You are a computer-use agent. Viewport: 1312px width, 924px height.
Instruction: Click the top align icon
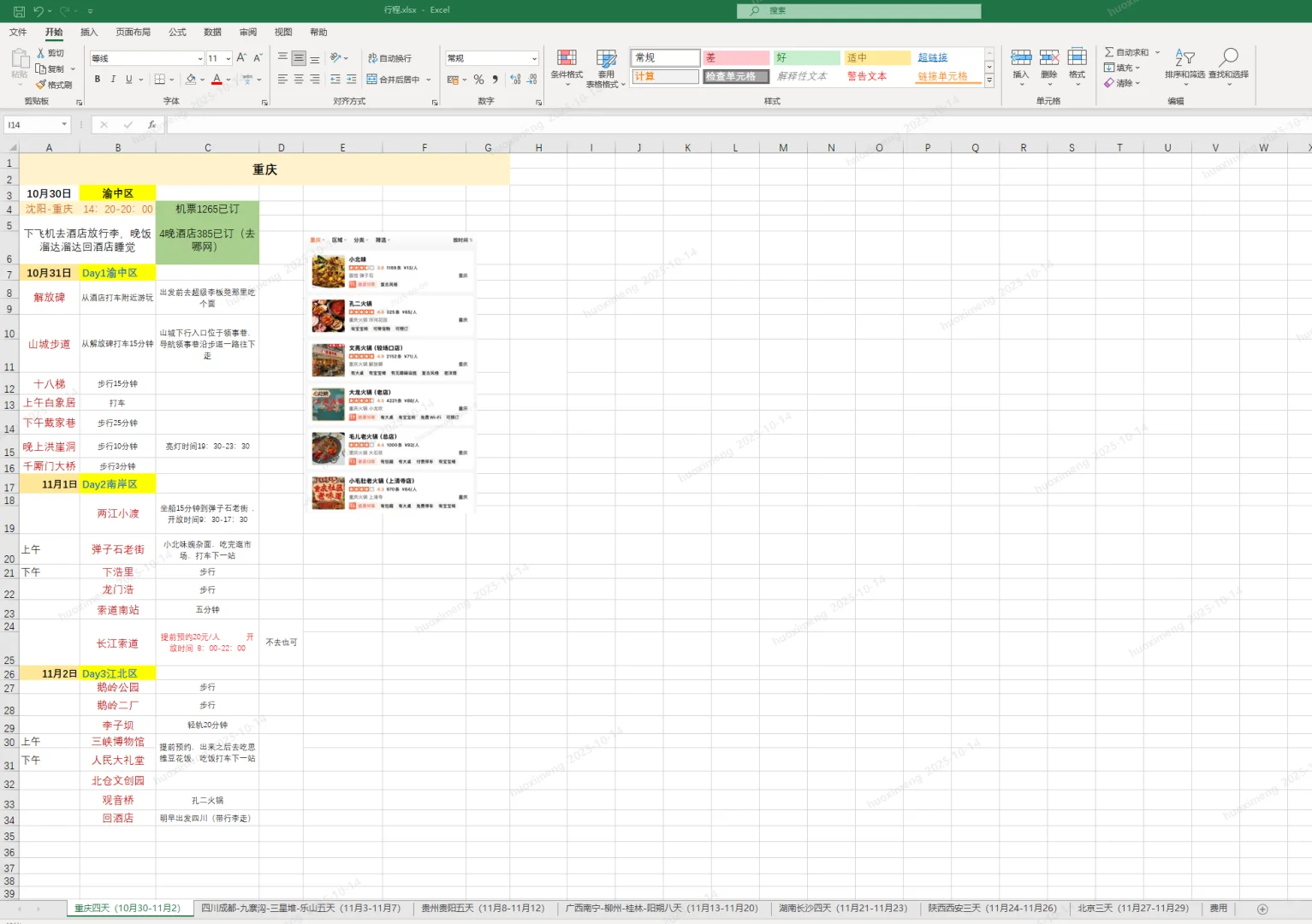coord(282,58)
